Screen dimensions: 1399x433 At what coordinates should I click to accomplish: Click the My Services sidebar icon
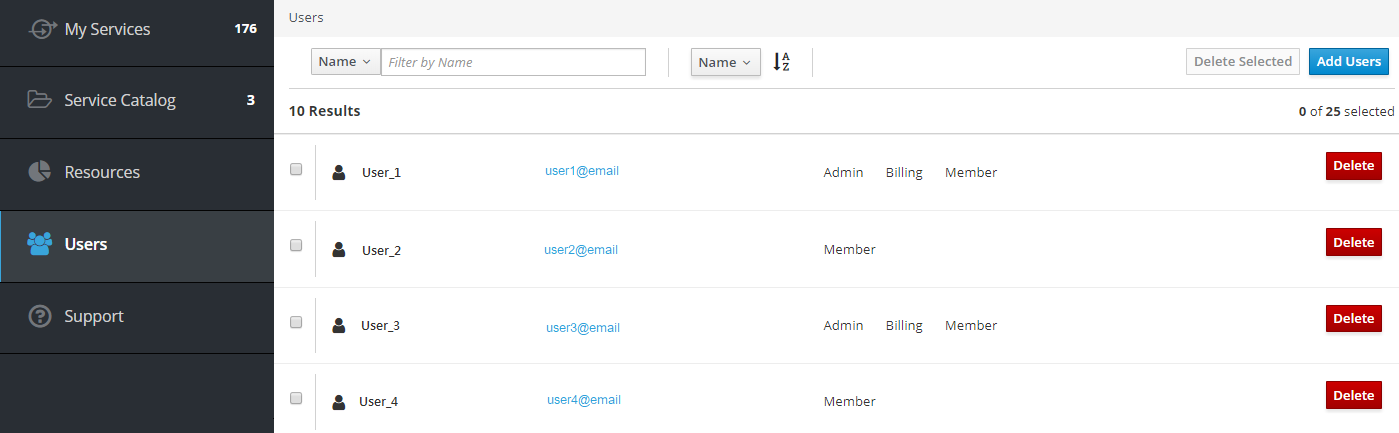(41, 29)
